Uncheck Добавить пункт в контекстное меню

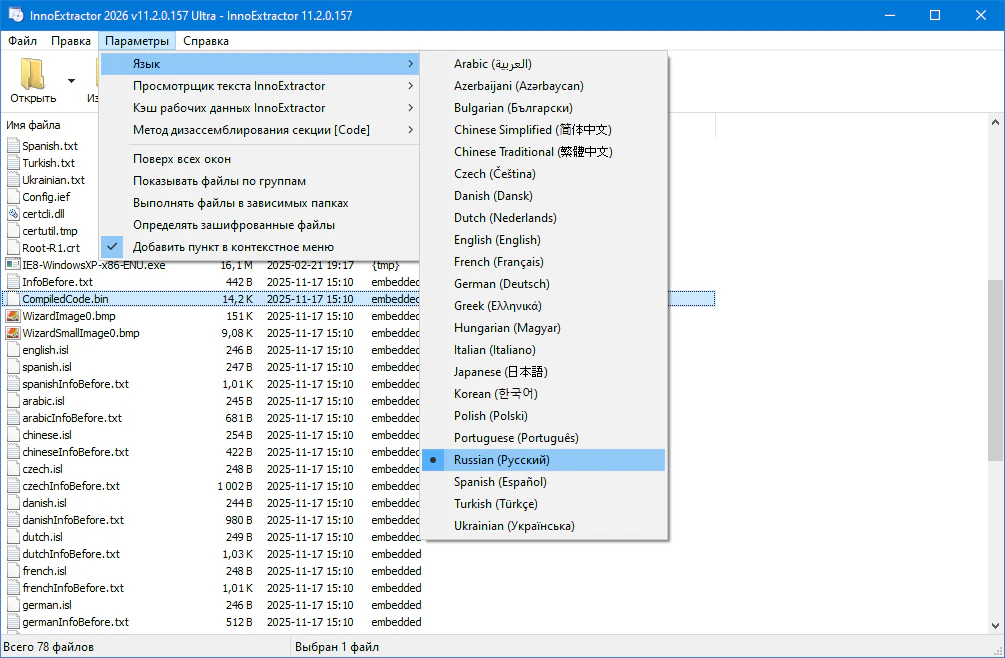tap(233, 246)
